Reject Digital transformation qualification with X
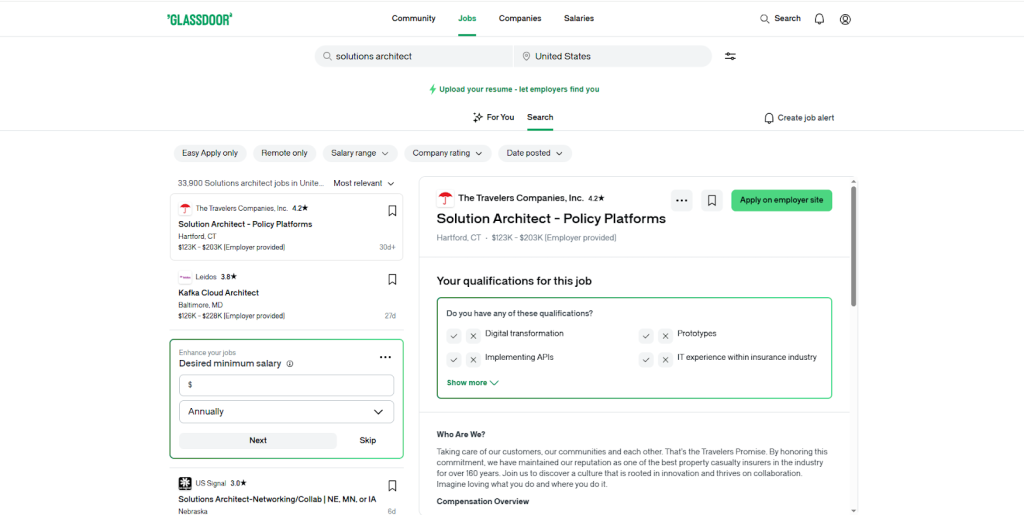The width and height of the screenshot is (1024, 515). pyautogui.click(x=473, y=336)
